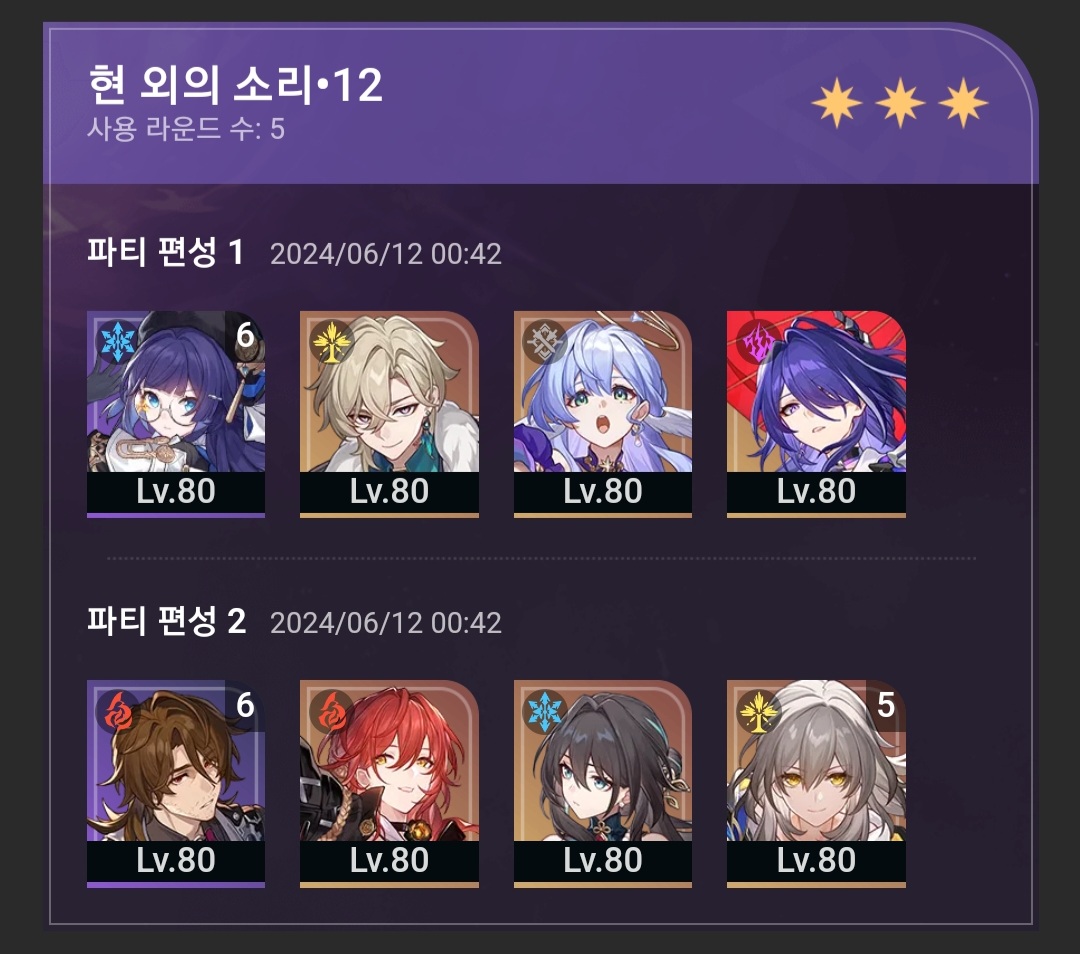Click Lightning element icon on Acheron portrait

[x=758, y=342]
